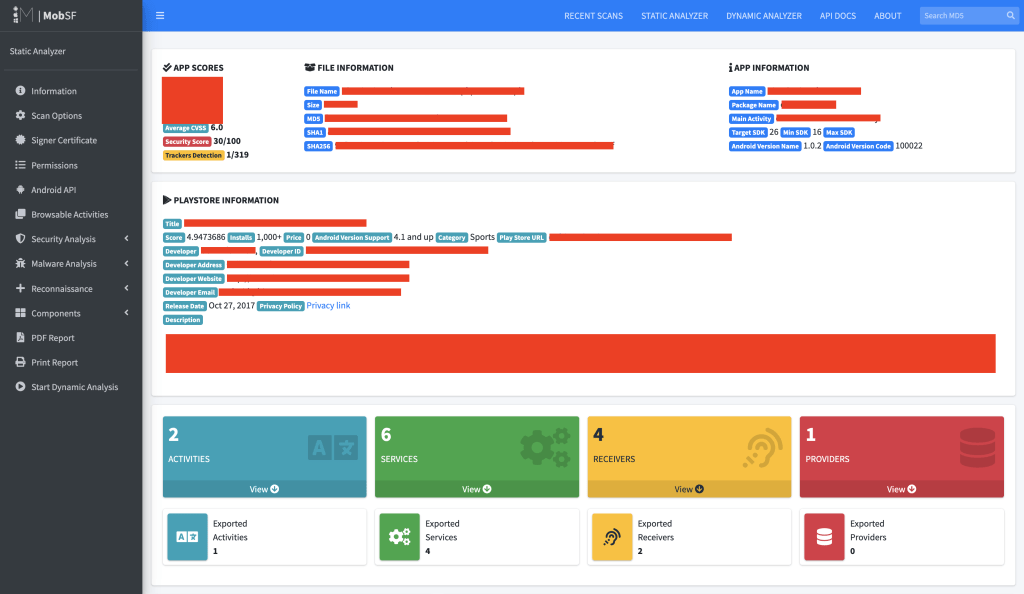The image size is (1024, 594).
Task: Open Recent Scans in the top navigation
Action: click(594, 16)
